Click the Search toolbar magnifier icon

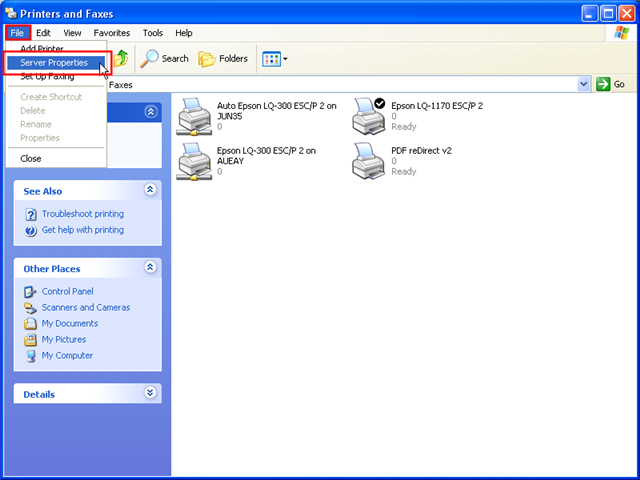point(150,59)
